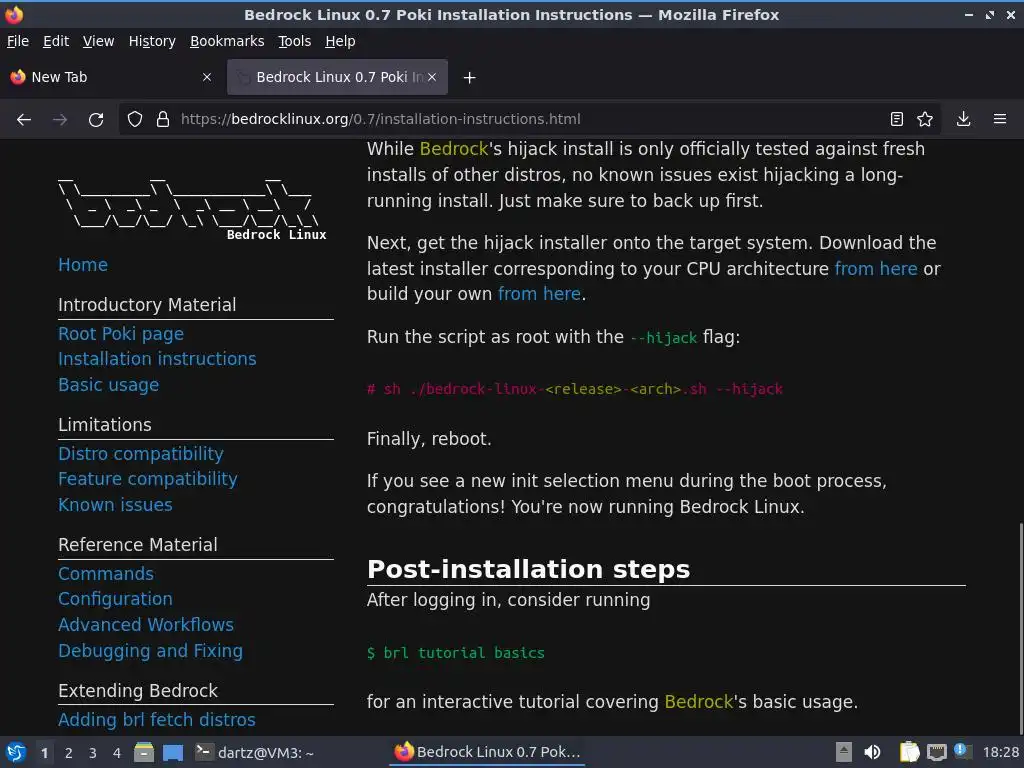The width and height of the screenshot is (1024, 768).
Task: Click the forward navigation arrow
Action: point(60,120)
